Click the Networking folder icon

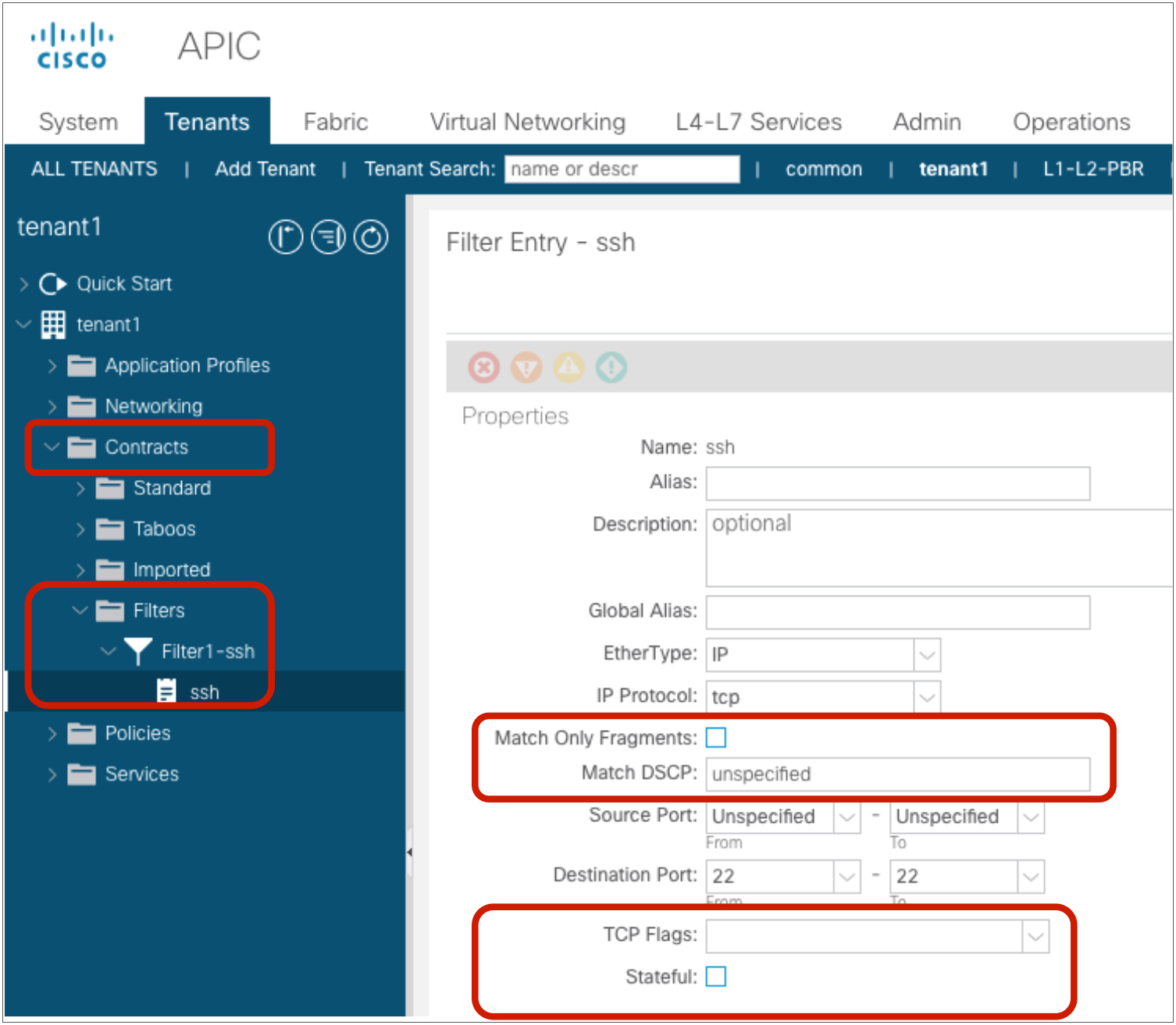[x=81, y=406]
